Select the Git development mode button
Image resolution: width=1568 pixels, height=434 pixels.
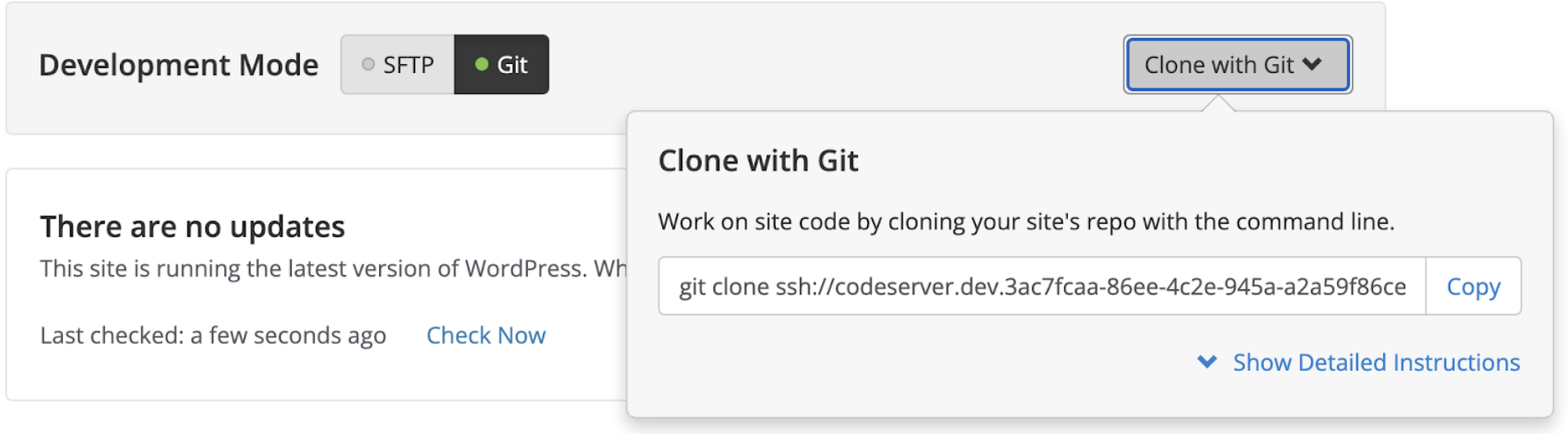pos(502,65)
